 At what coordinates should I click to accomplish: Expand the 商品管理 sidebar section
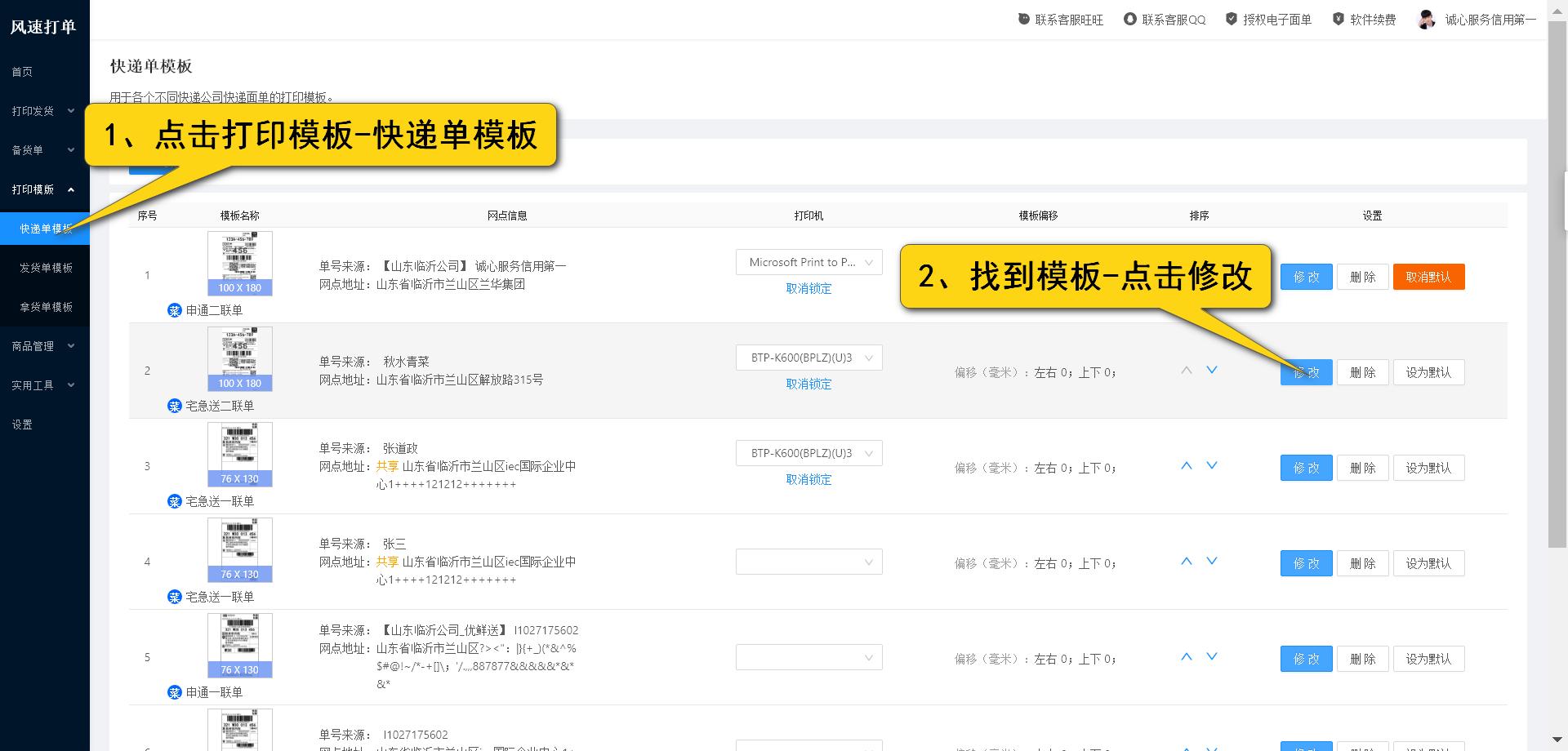pos(42,345)
